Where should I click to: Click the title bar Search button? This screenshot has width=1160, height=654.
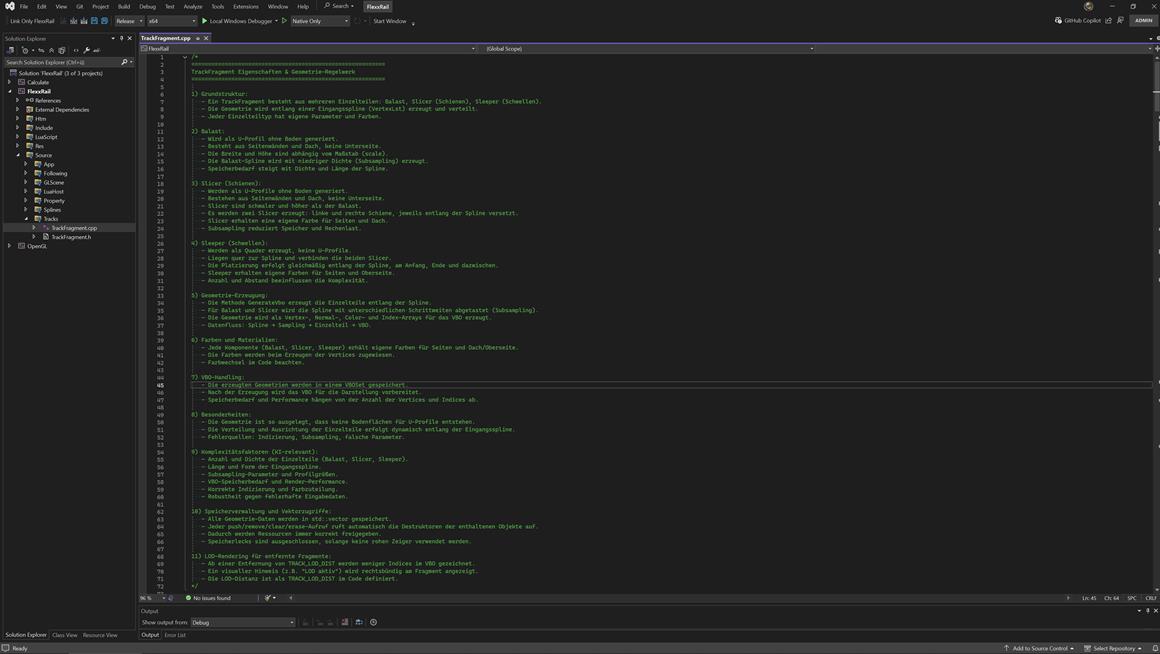[339, 6]
